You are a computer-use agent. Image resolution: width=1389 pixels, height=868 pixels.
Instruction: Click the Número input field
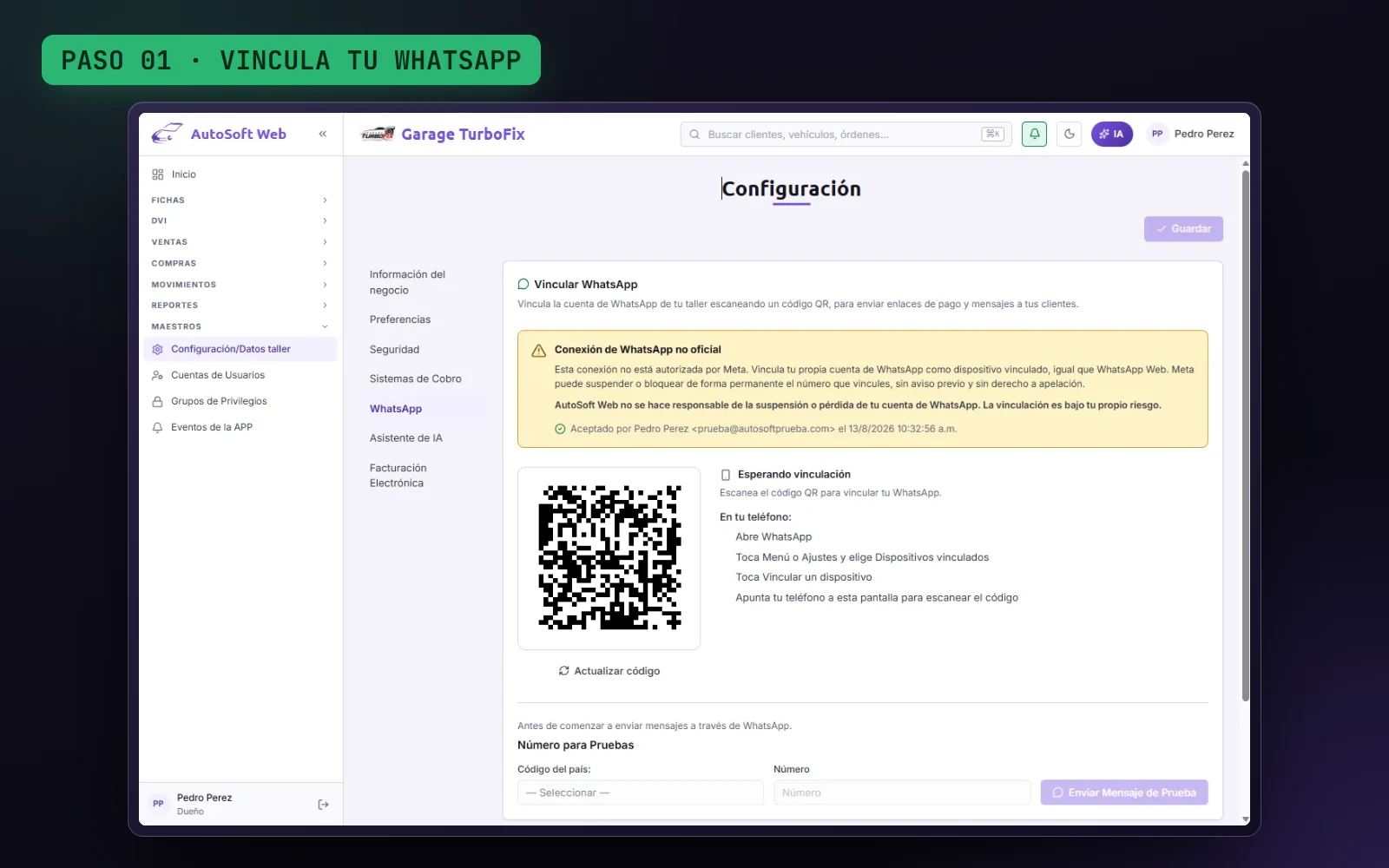tap(902, 792)
